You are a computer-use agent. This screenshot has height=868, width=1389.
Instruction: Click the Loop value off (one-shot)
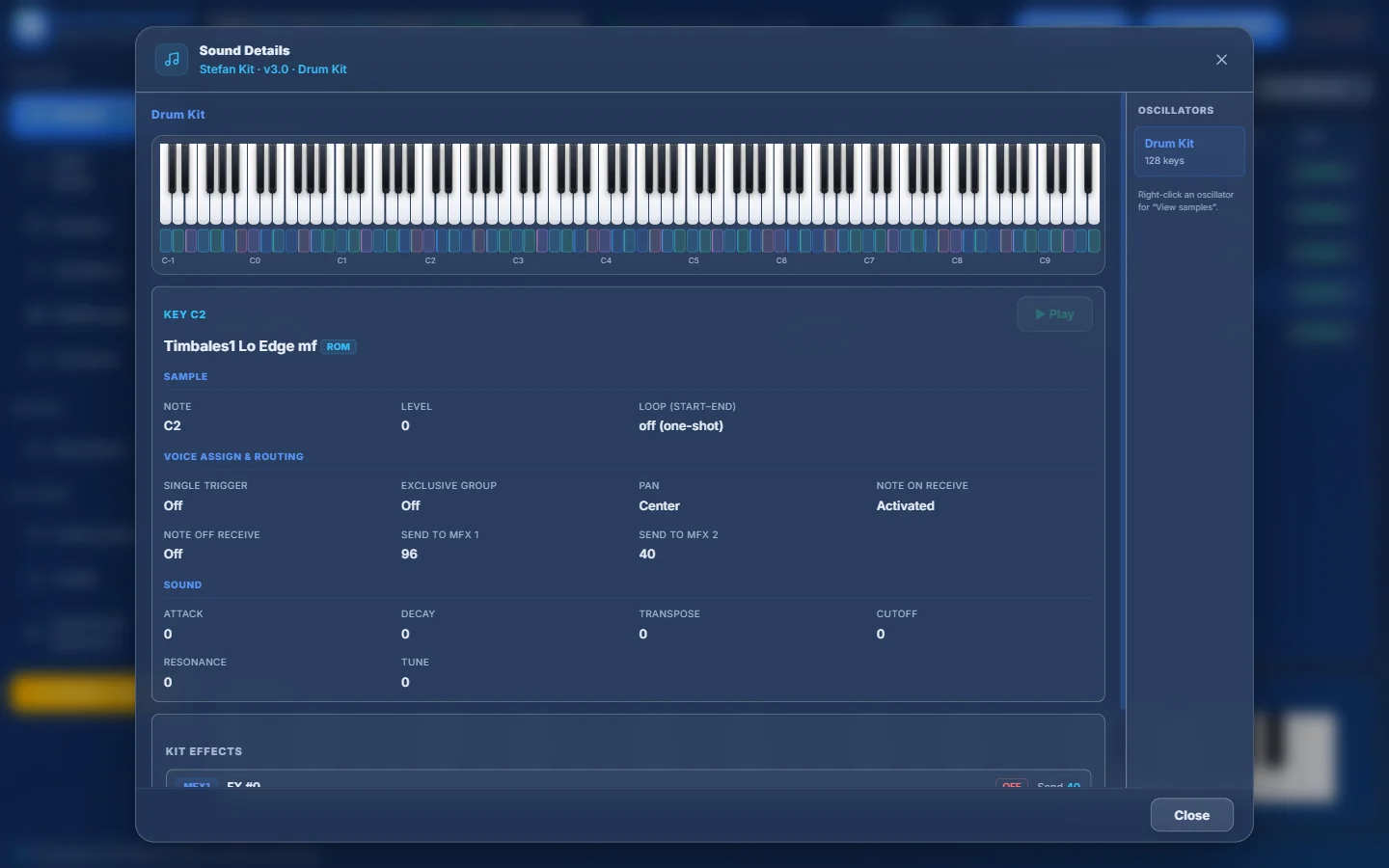pos(681,425)
